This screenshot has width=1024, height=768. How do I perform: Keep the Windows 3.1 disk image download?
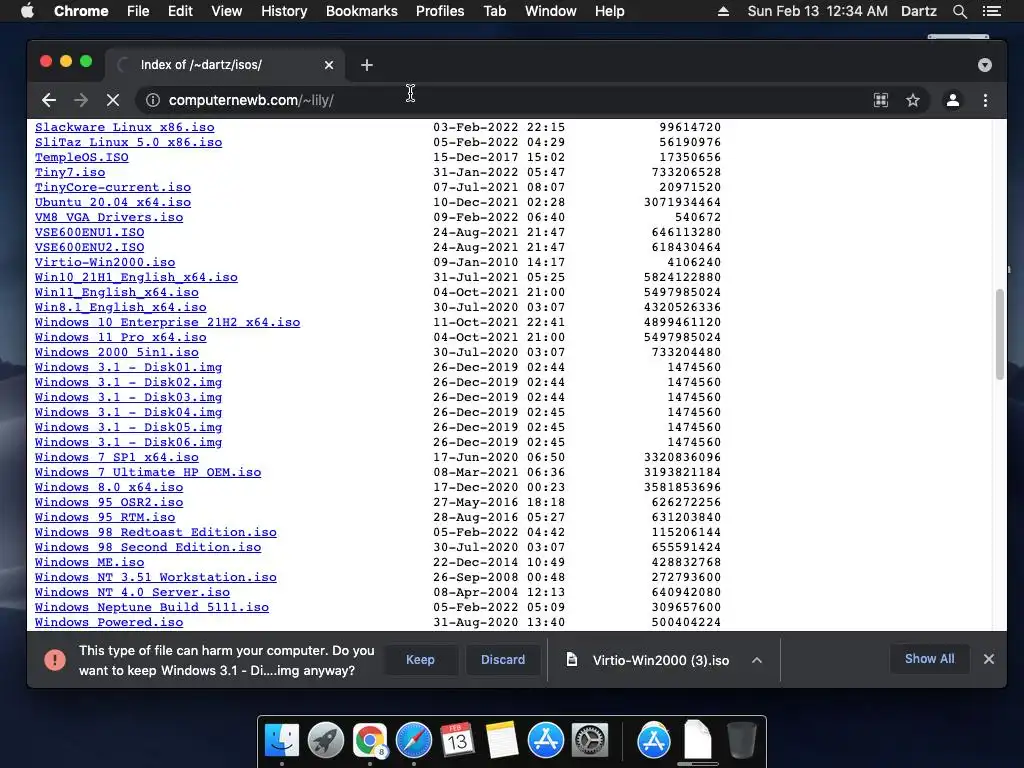tap(420, 660)
